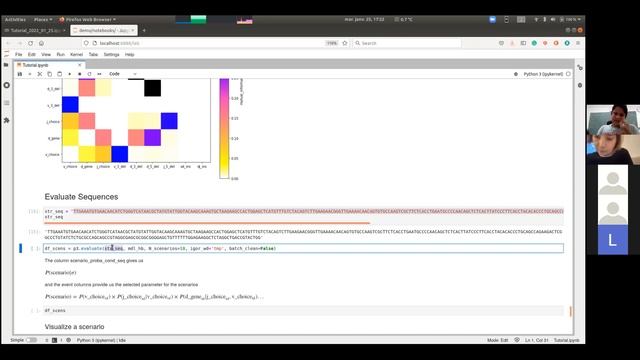Image resolution: width=640 pixels, height=360 pixels.
Task: Open Table of Contents sidebar icon
Action: (x=7, y=103)
